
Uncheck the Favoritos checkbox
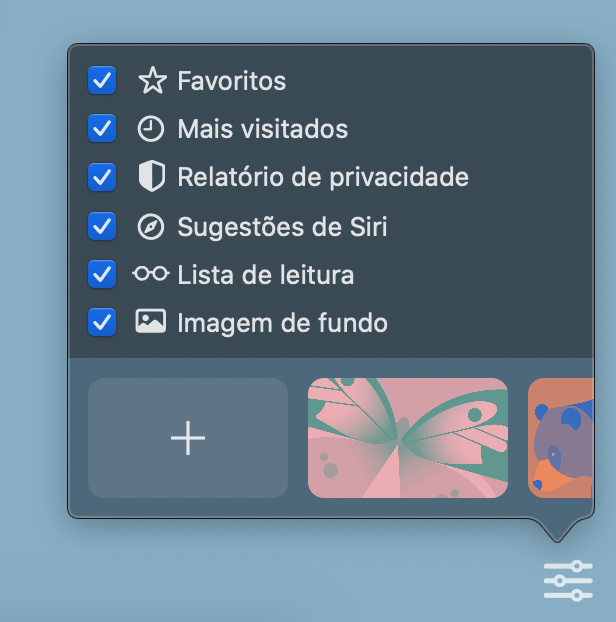point(102,81)
